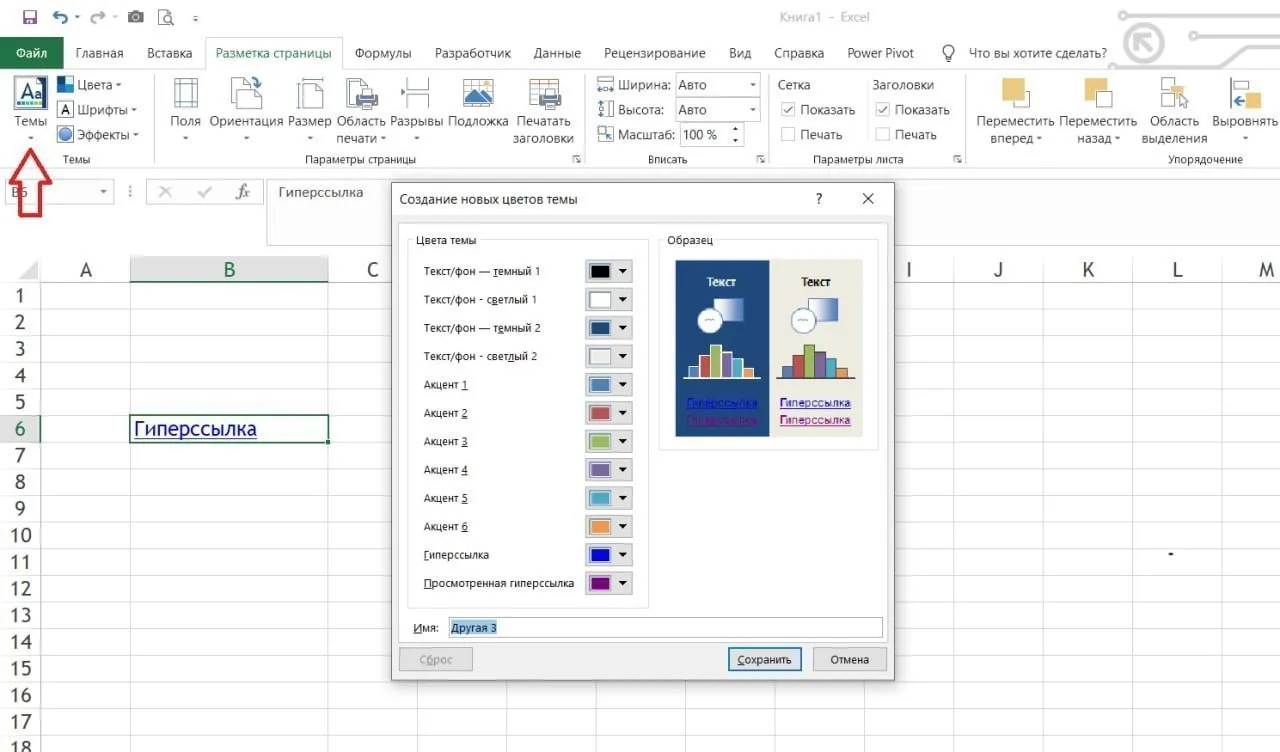Image resolution: width=1280 pixels, height=752 pixels.
Task: Open the Эффекты theme effects menu
Action: click(x=97, y=135)
